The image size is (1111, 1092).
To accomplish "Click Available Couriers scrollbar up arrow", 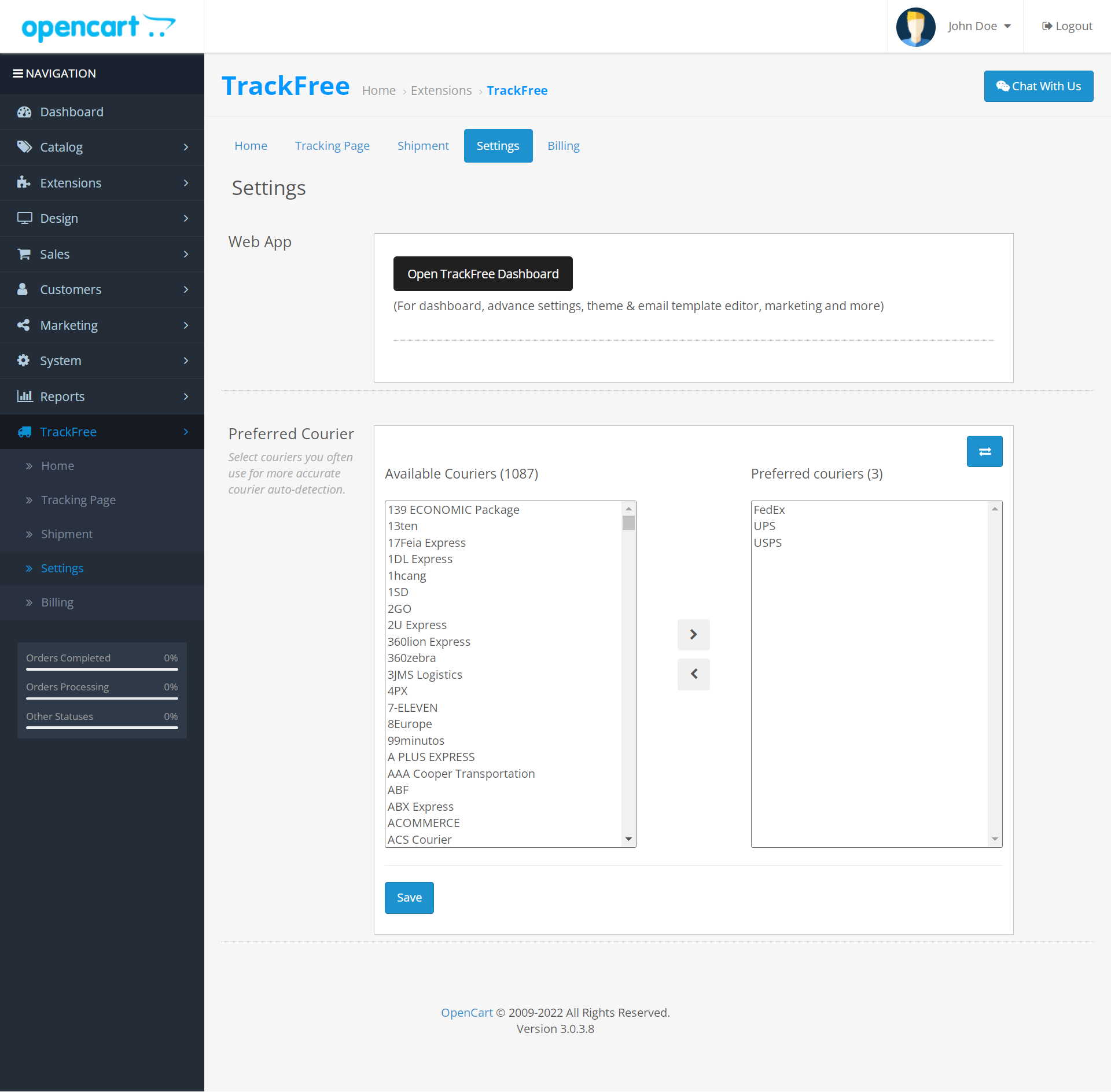I will click(x=628, y=509).
